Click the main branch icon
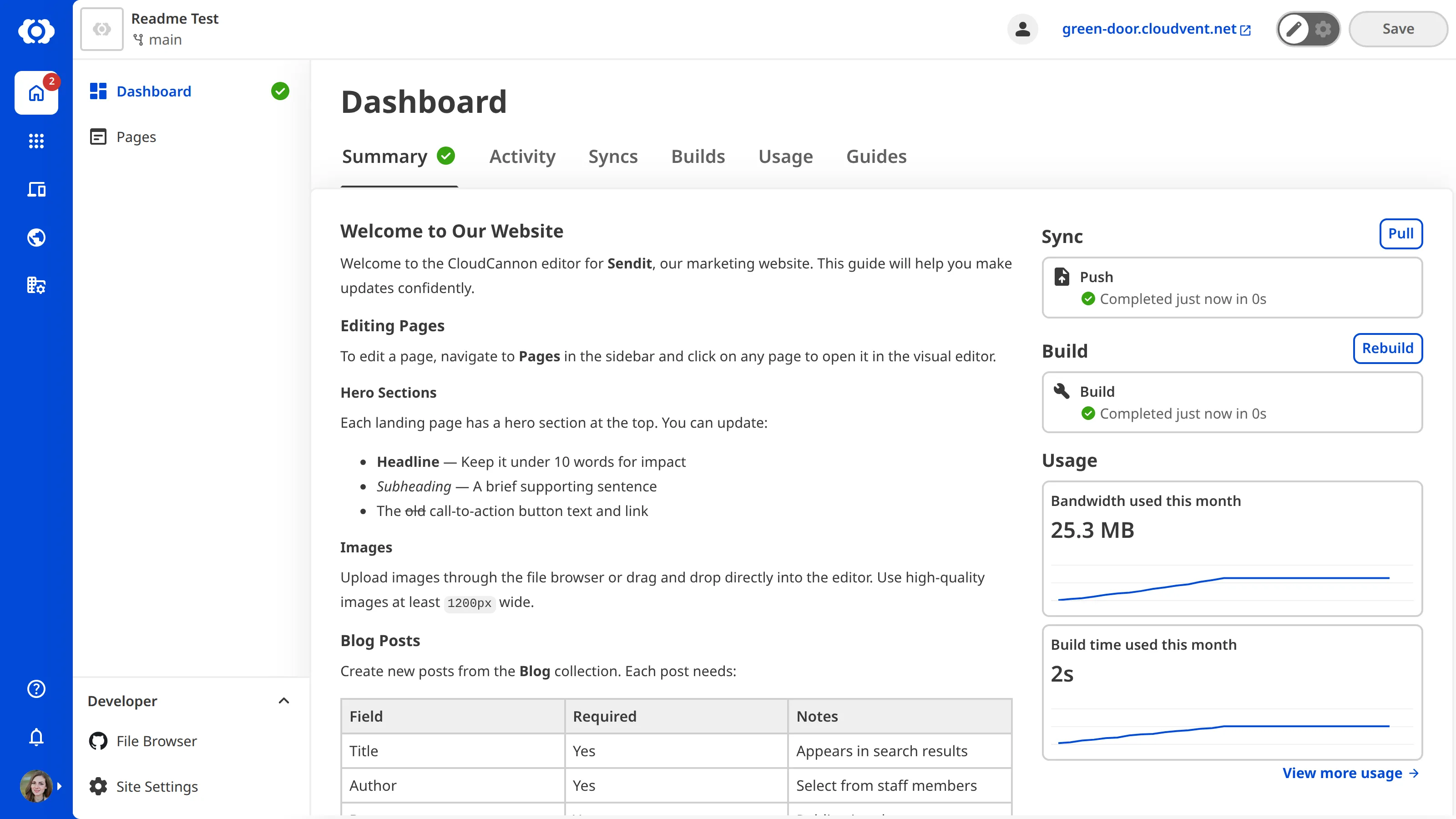Image resolution: width=1456 pixels, height=819 pixels. tap(138, 40)
